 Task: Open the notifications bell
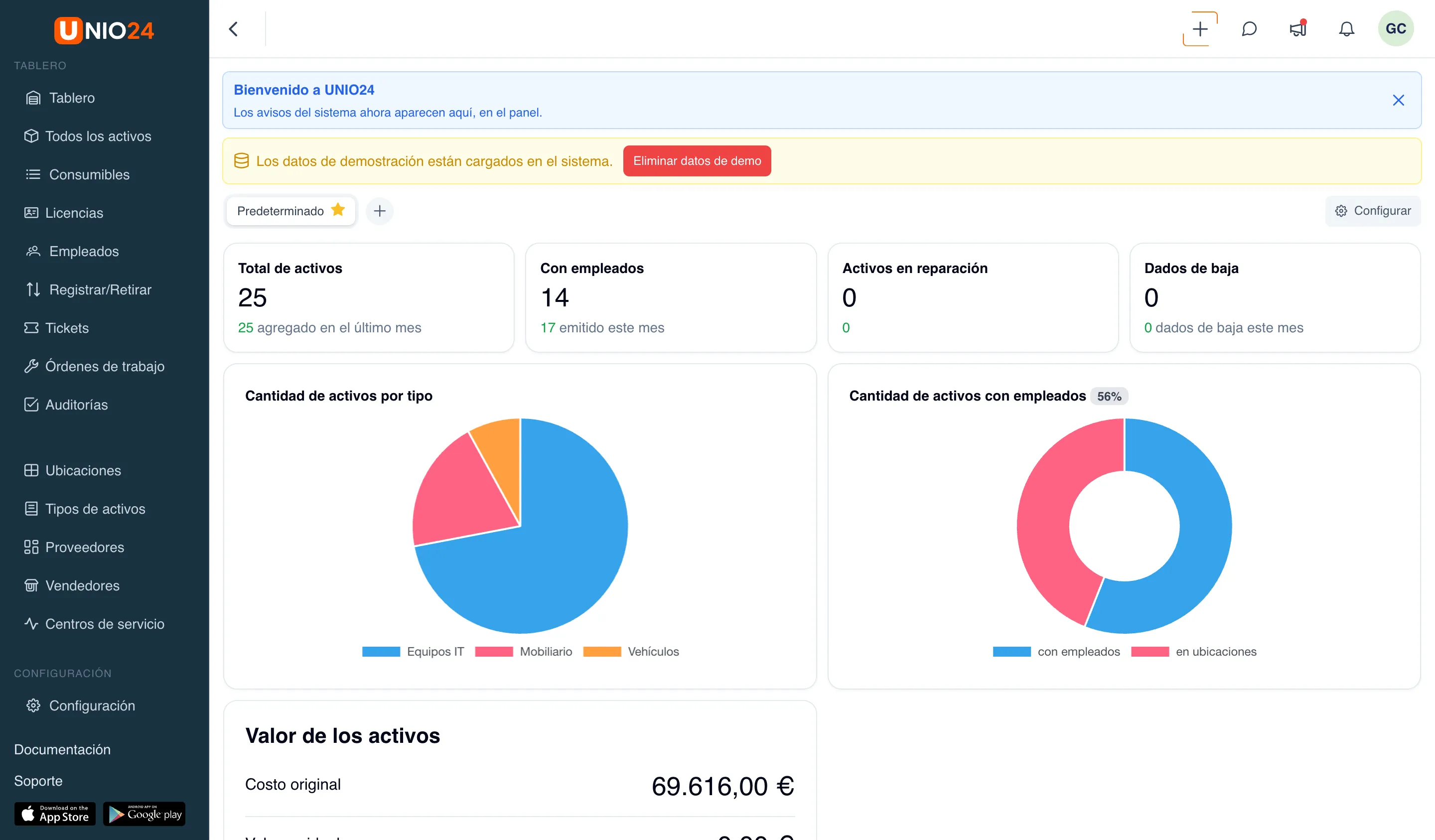click(1346, 29)
